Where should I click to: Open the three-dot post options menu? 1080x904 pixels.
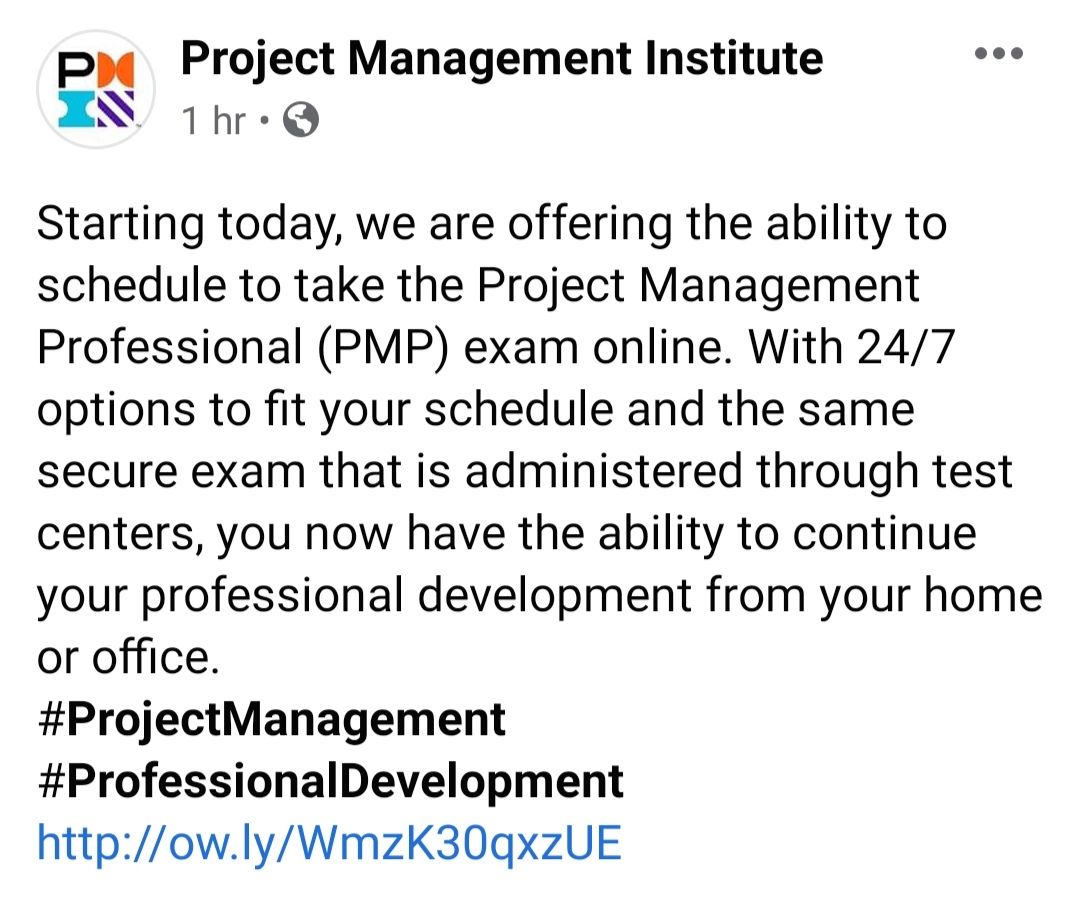pos(999,53)
